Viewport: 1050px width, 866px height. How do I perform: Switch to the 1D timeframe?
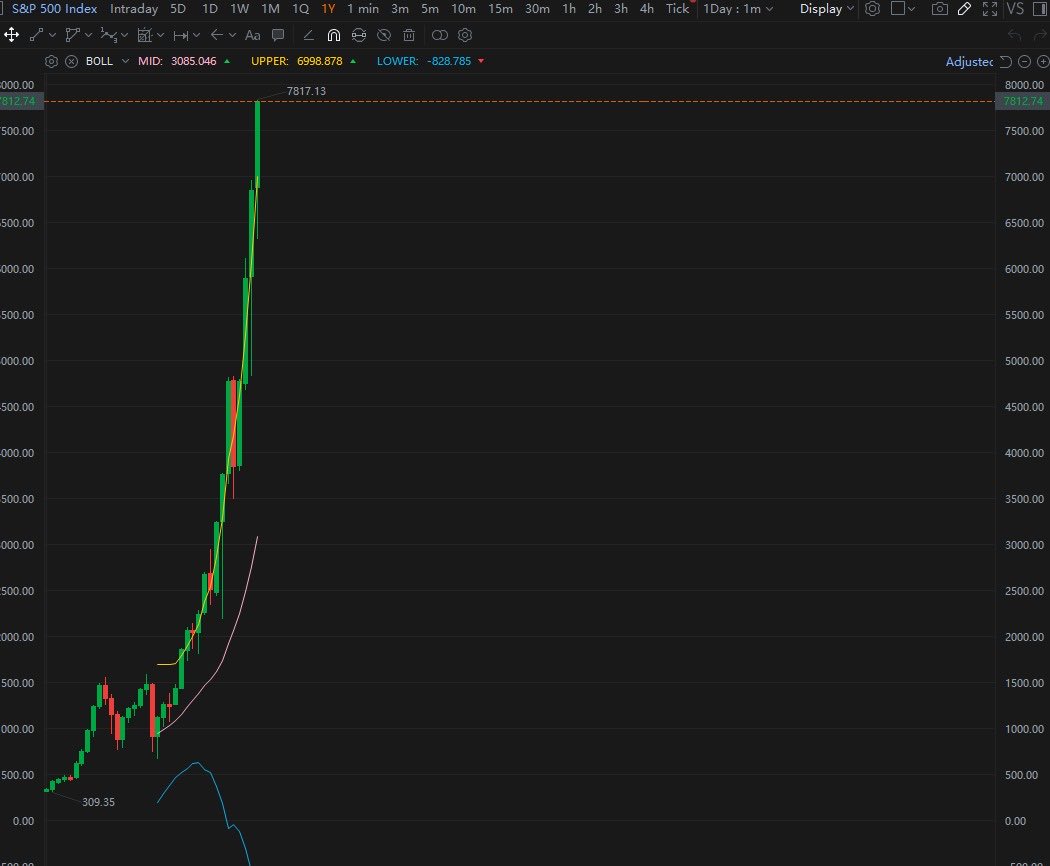click(210, 9)
